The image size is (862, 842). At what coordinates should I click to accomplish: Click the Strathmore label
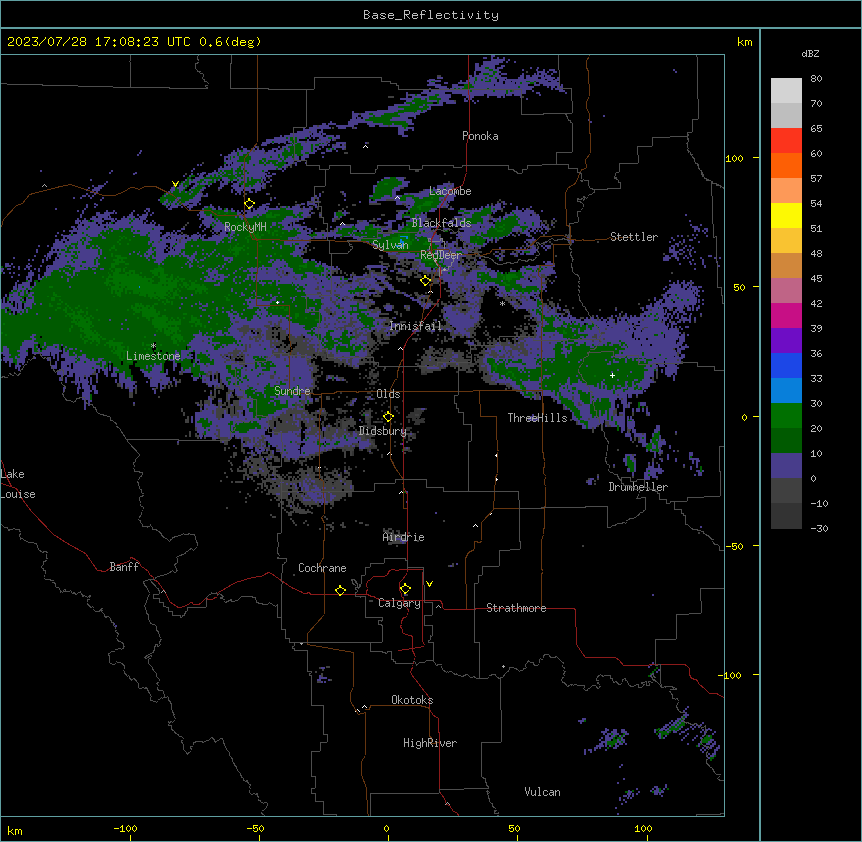pos(516,608)
